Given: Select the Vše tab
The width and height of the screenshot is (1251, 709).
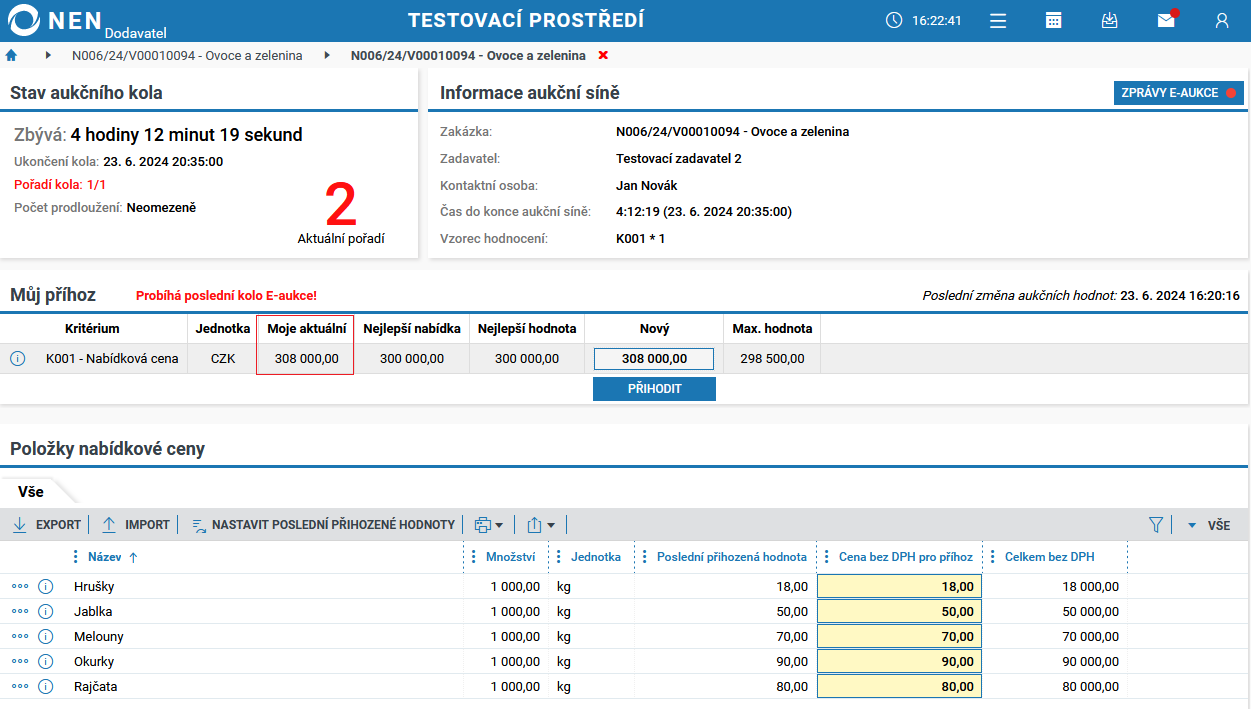Looking at the screenshot, I should (x=31, y=491).
